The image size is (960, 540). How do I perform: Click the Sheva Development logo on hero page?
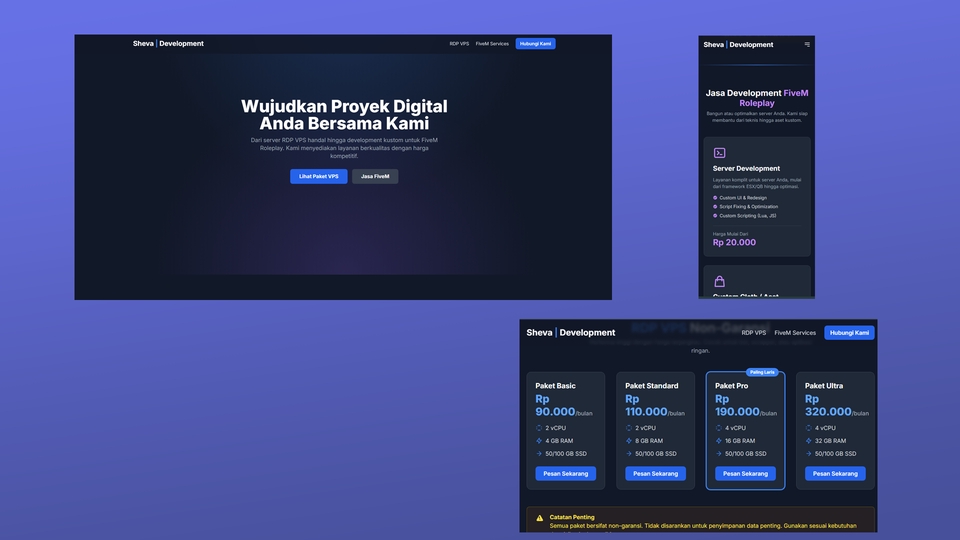pyautogui.click(x=168, y=43)
